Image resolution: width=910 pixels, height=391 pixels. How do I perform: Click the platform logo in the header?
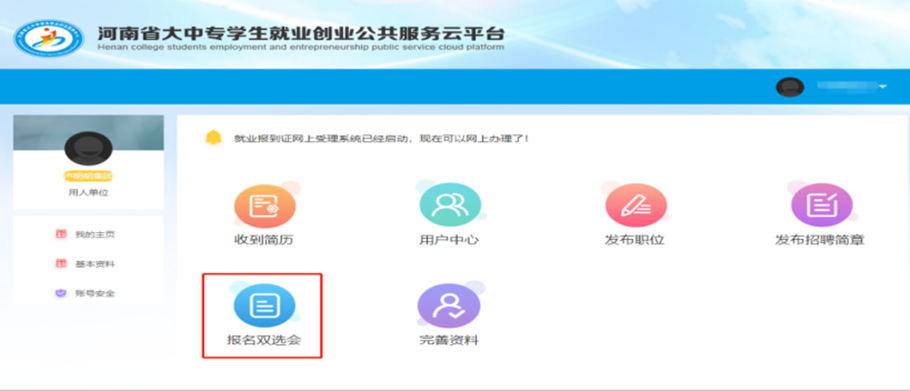click(49, 38)
